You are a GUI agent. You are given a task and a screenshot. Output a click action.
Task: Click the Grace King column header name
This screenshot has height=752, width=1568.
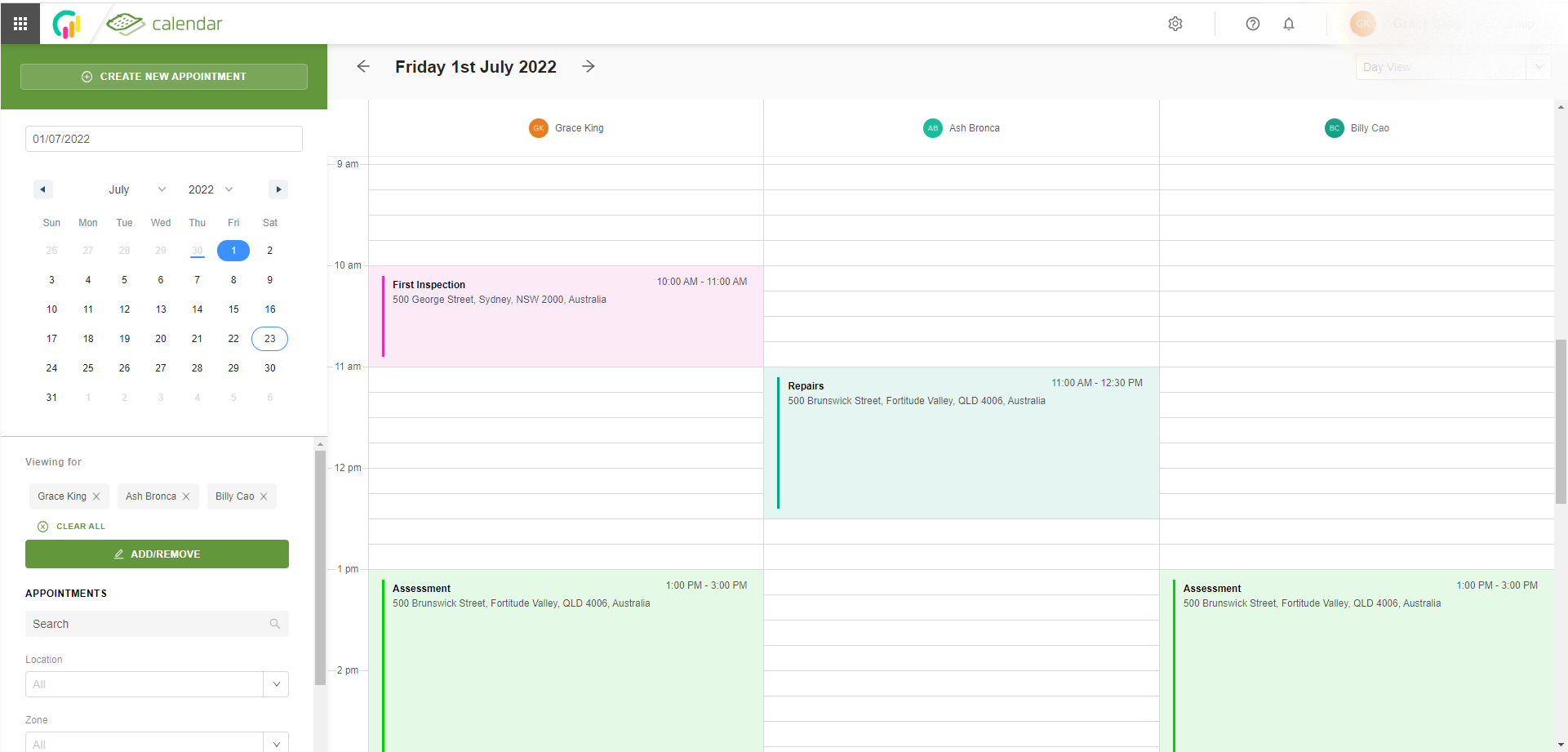pyautogui.click(x=580, y=128)
